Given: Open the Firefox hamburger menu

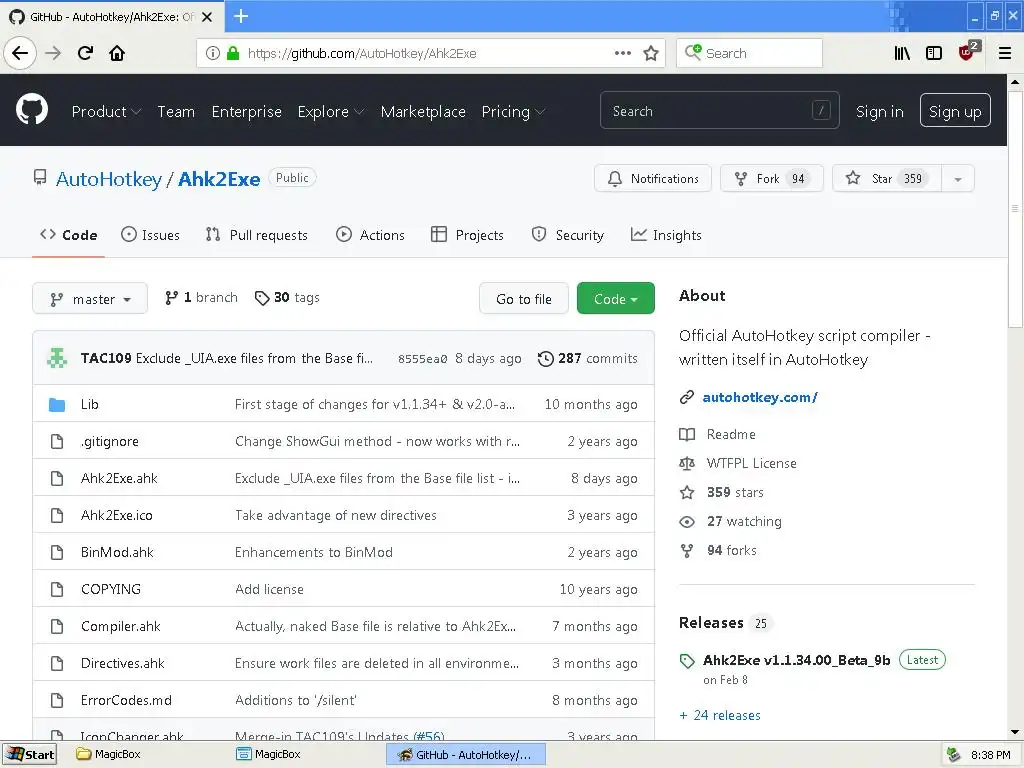Looking at the screenshot, I should [x=1005, y=53].
